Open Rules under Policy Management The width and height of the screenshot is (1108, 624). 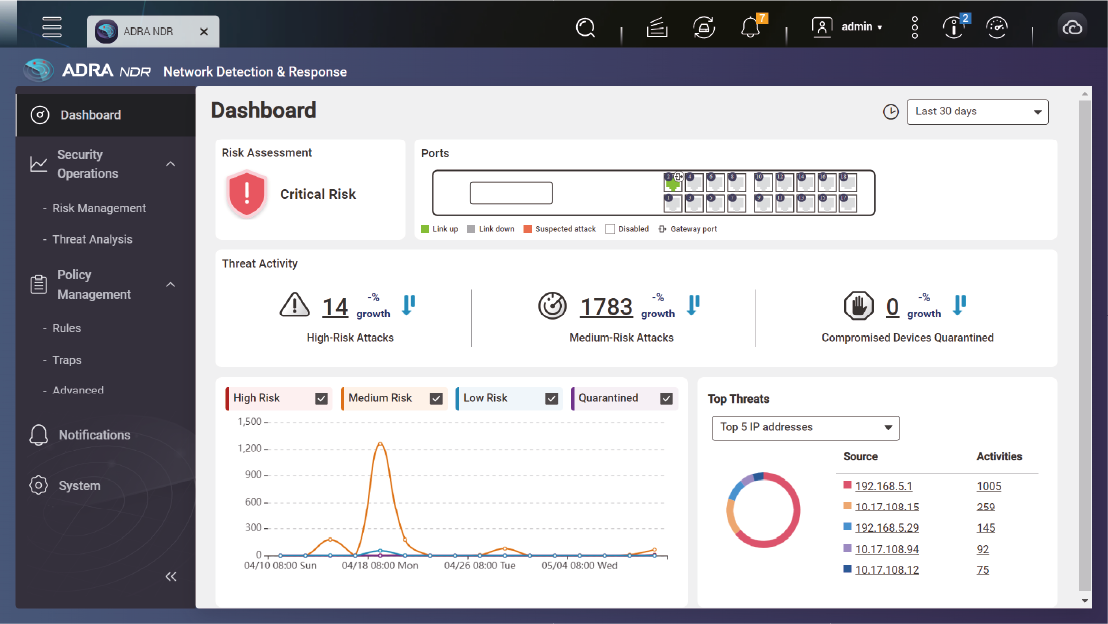click(66, 328)
